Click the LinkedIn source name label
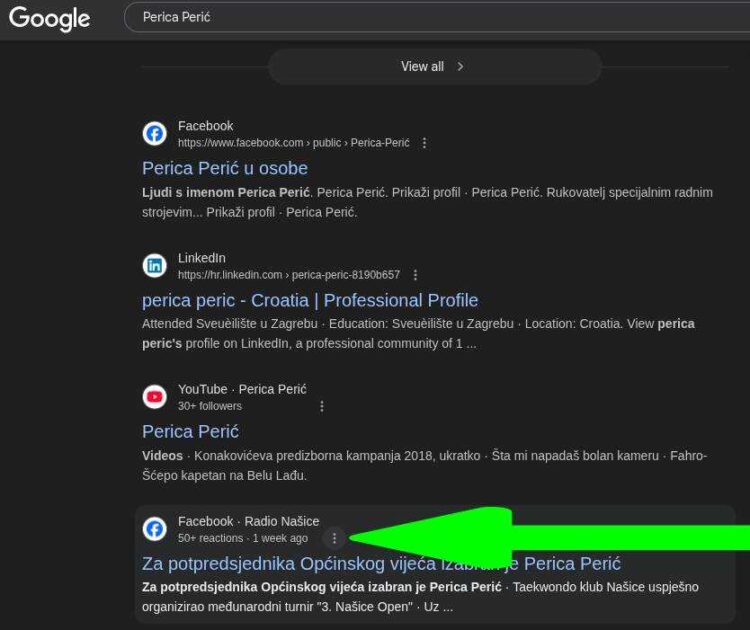 (201, 258)
